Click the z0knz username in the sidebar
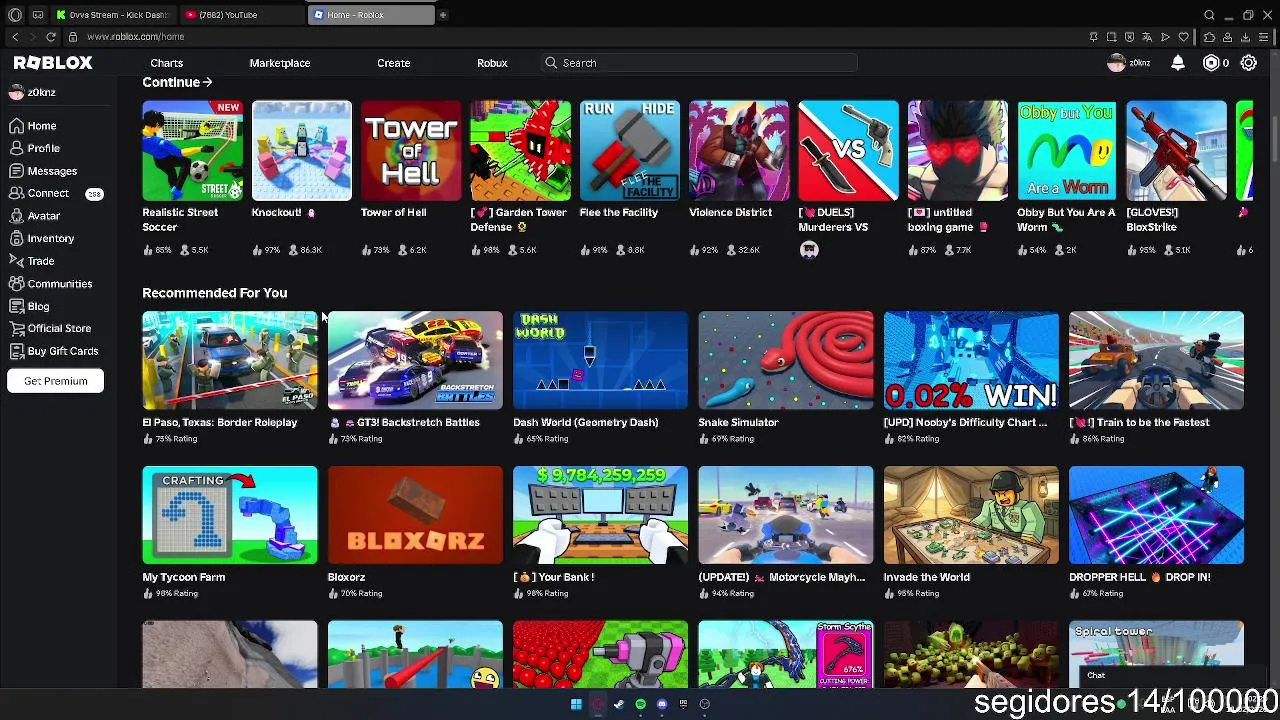The image size is (1280, 720). coord(41,92)
